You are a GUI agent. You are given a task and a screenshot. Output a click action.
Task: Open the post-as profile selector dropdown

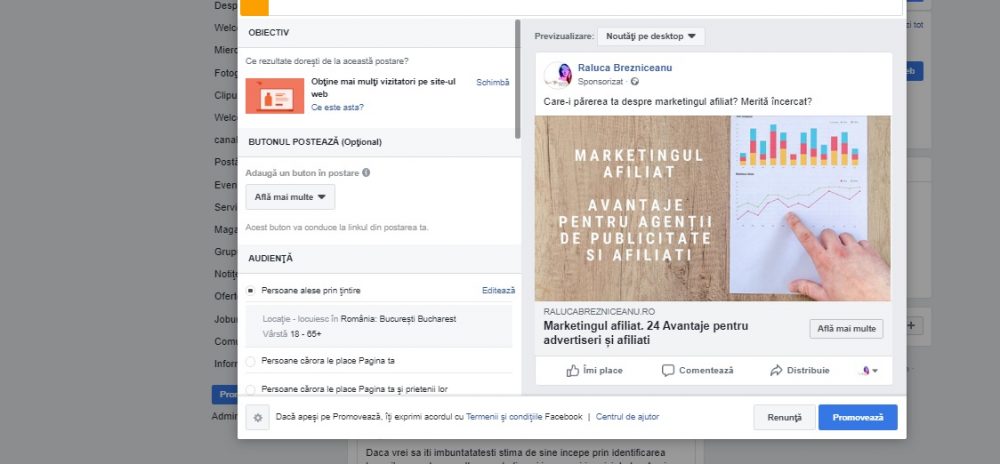pos(869,370)
